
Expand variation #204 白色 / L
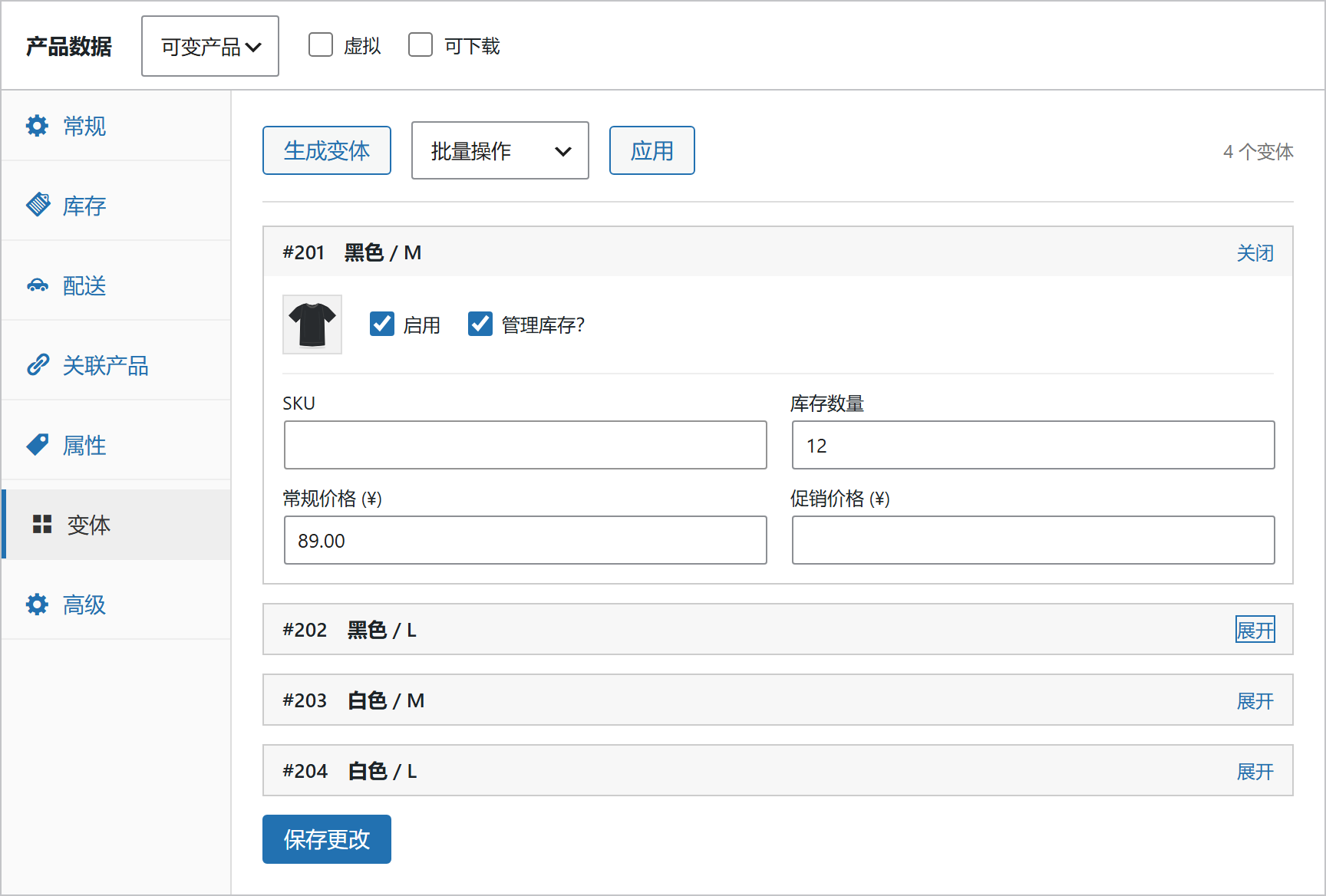[x=1255, y=771]
